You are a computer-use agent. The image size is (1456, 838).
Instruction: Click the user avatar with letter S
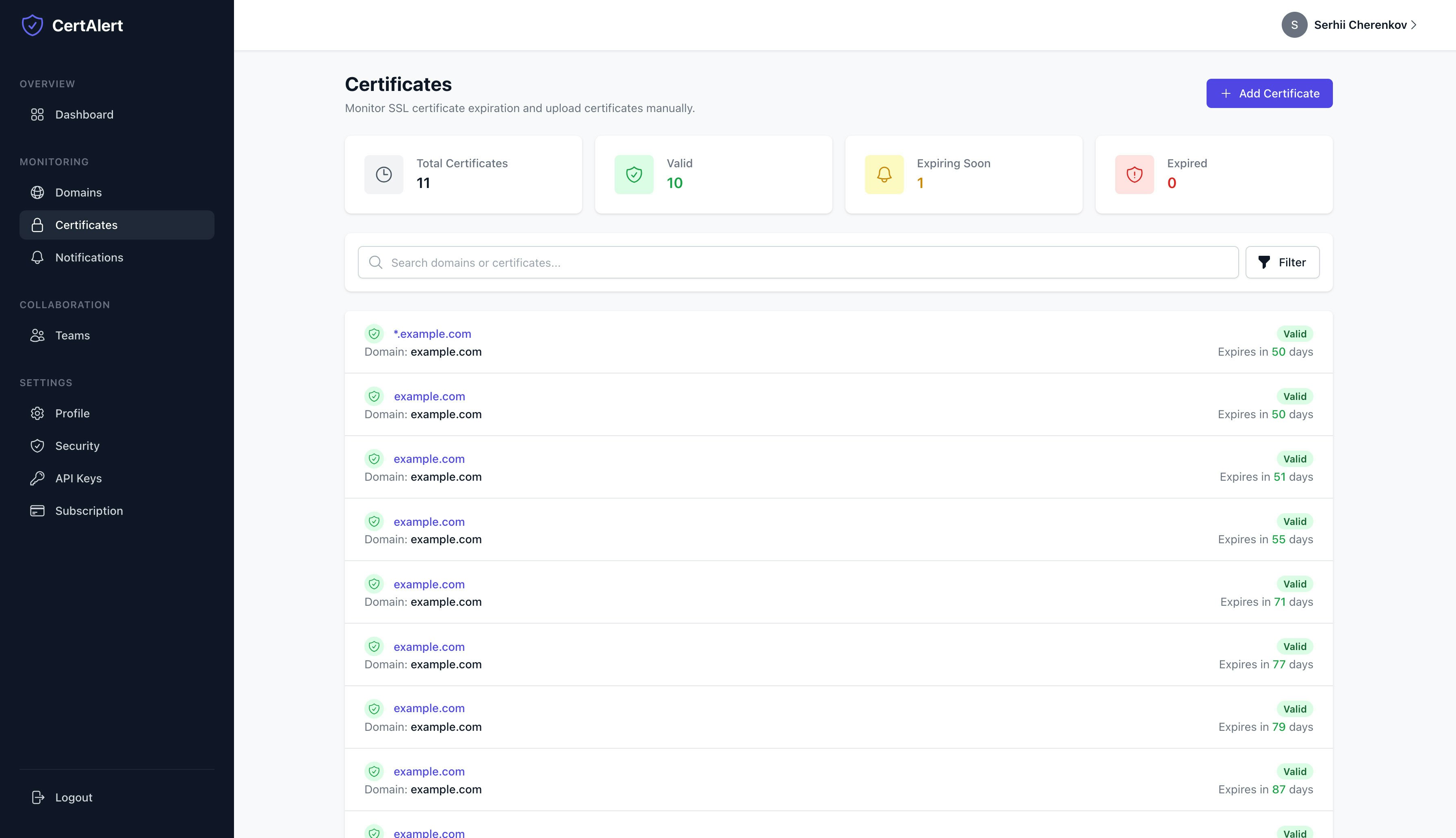[1294, 25]
